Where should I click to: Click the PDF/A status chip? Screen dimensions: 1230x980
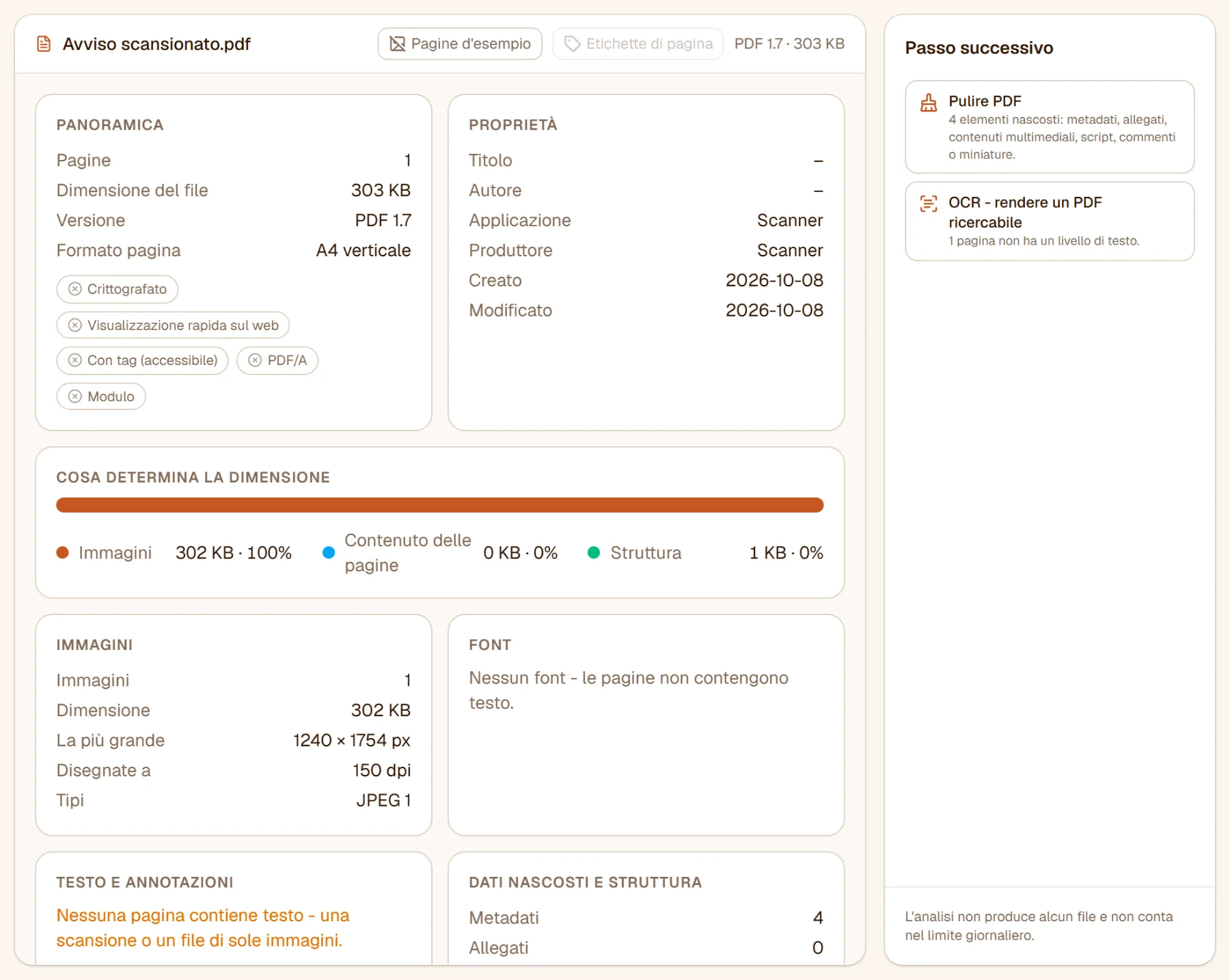tap(277, 360)
